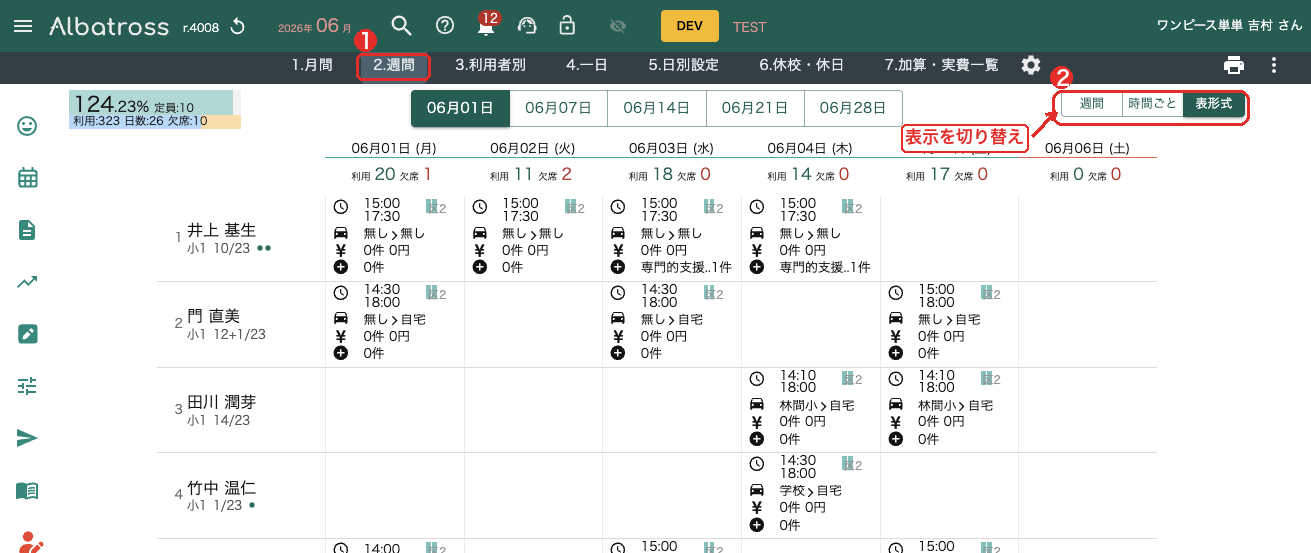Click 専門的支援..1件 in 井上 06月03日 cell
Screen dimensions: 1311x553
[686, 267]
